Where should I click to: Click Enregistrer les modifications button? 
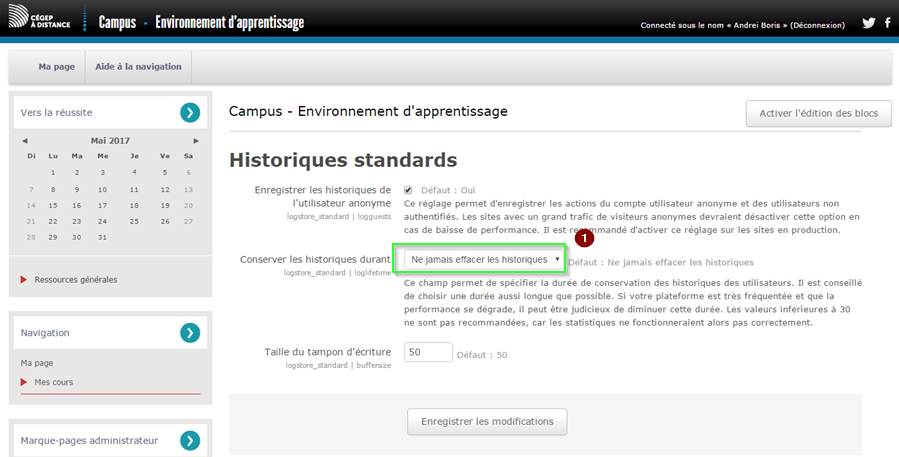click(x=487, y=422)
